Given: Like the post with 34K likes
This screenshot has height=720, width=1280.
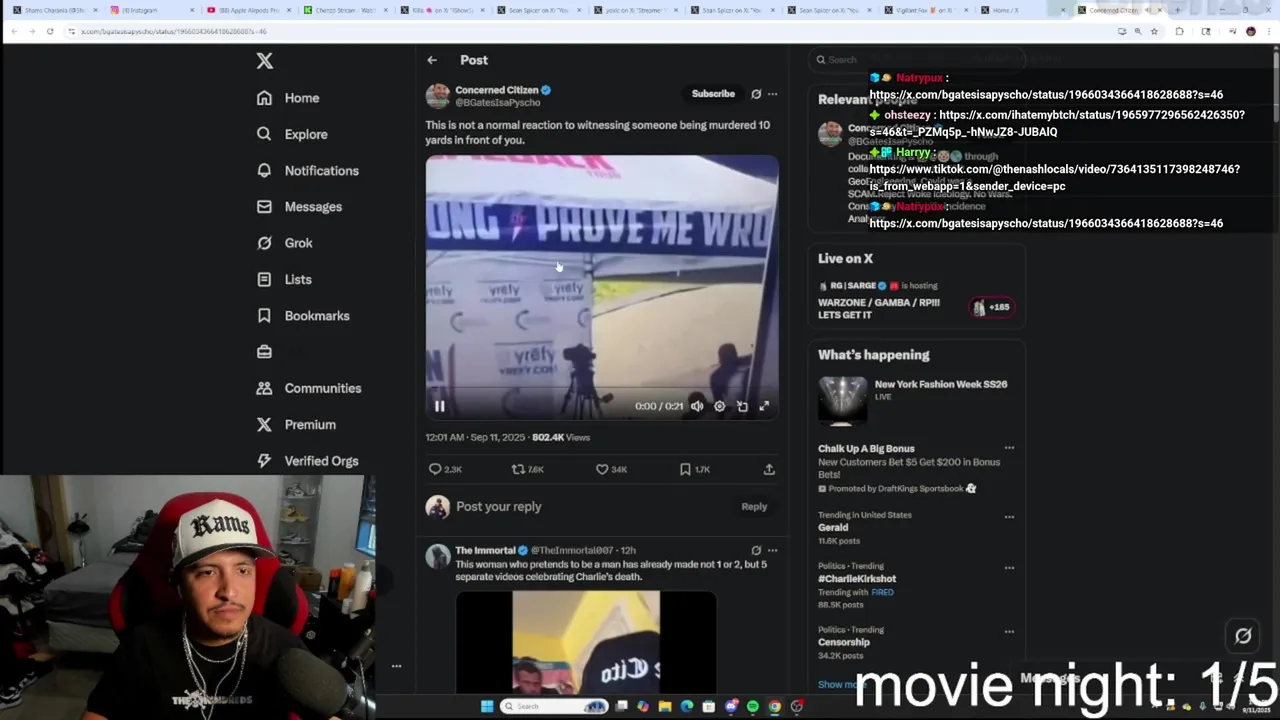Looking at the screenshot, I should tap(611, 469).
